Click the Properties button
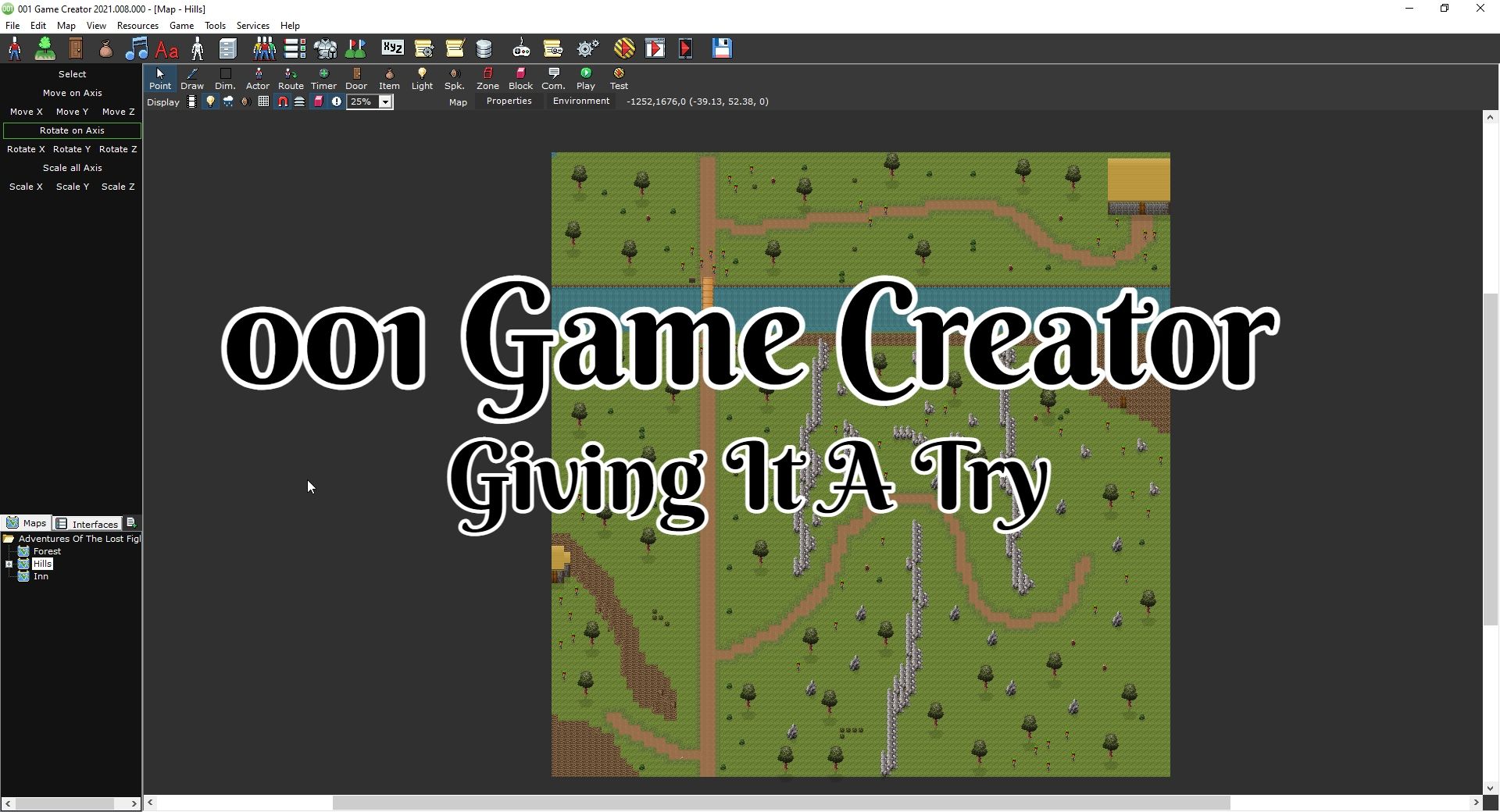 (x=509, y=101)
